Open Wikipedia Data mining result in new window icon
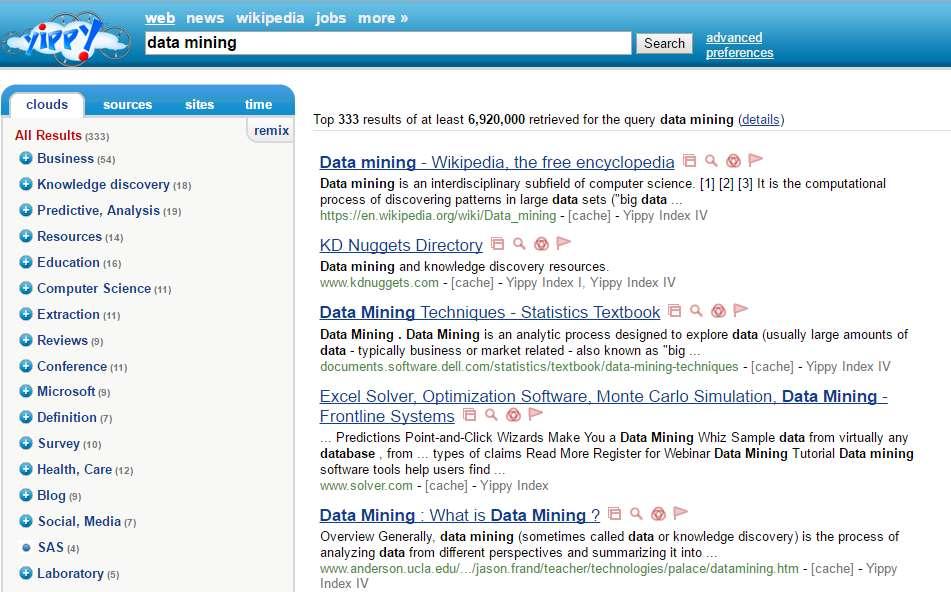Screen dimensions: 951x592 690,161
